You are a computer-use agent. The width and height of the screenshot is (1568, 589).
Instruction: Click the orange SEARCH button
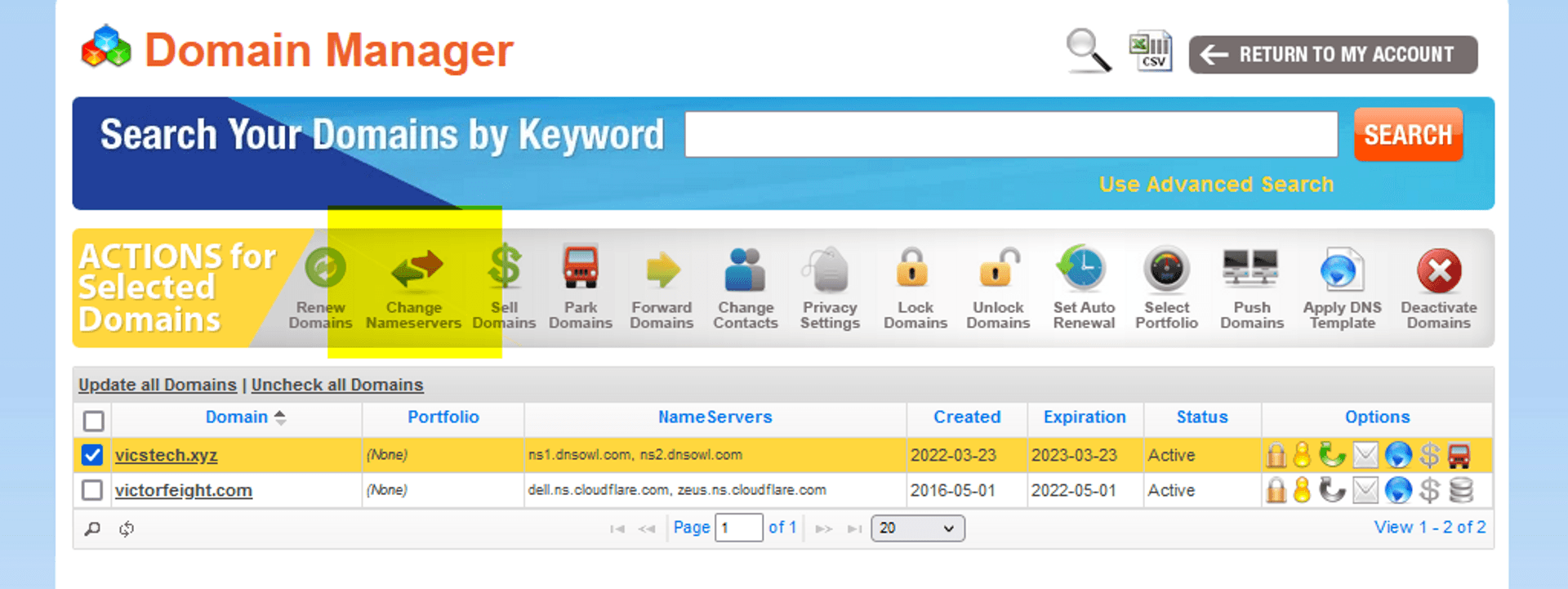[1408, 135]
